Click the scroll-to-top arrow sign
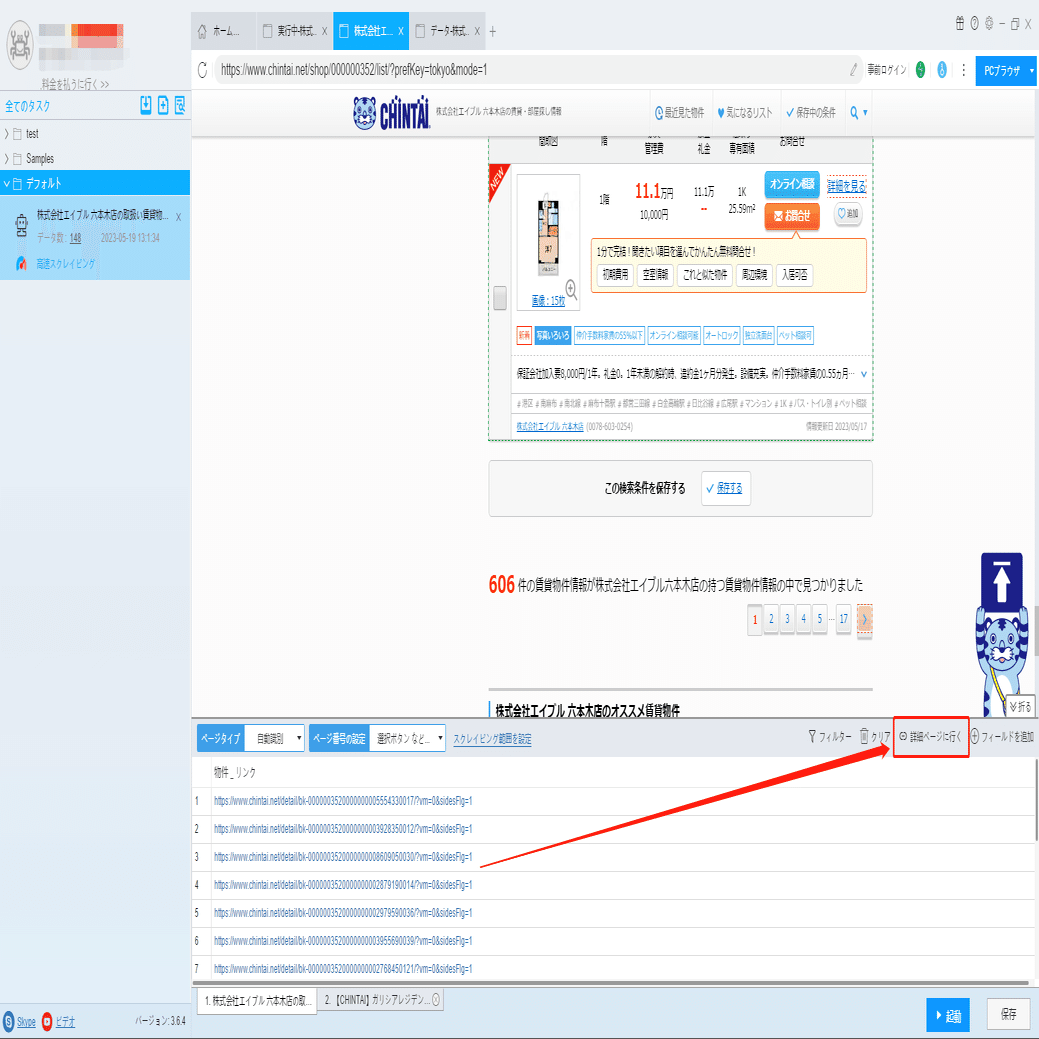Image resolution: width=1039 pixels, height=1039 pixels. pyautogui.click(x=1001, y=582)
